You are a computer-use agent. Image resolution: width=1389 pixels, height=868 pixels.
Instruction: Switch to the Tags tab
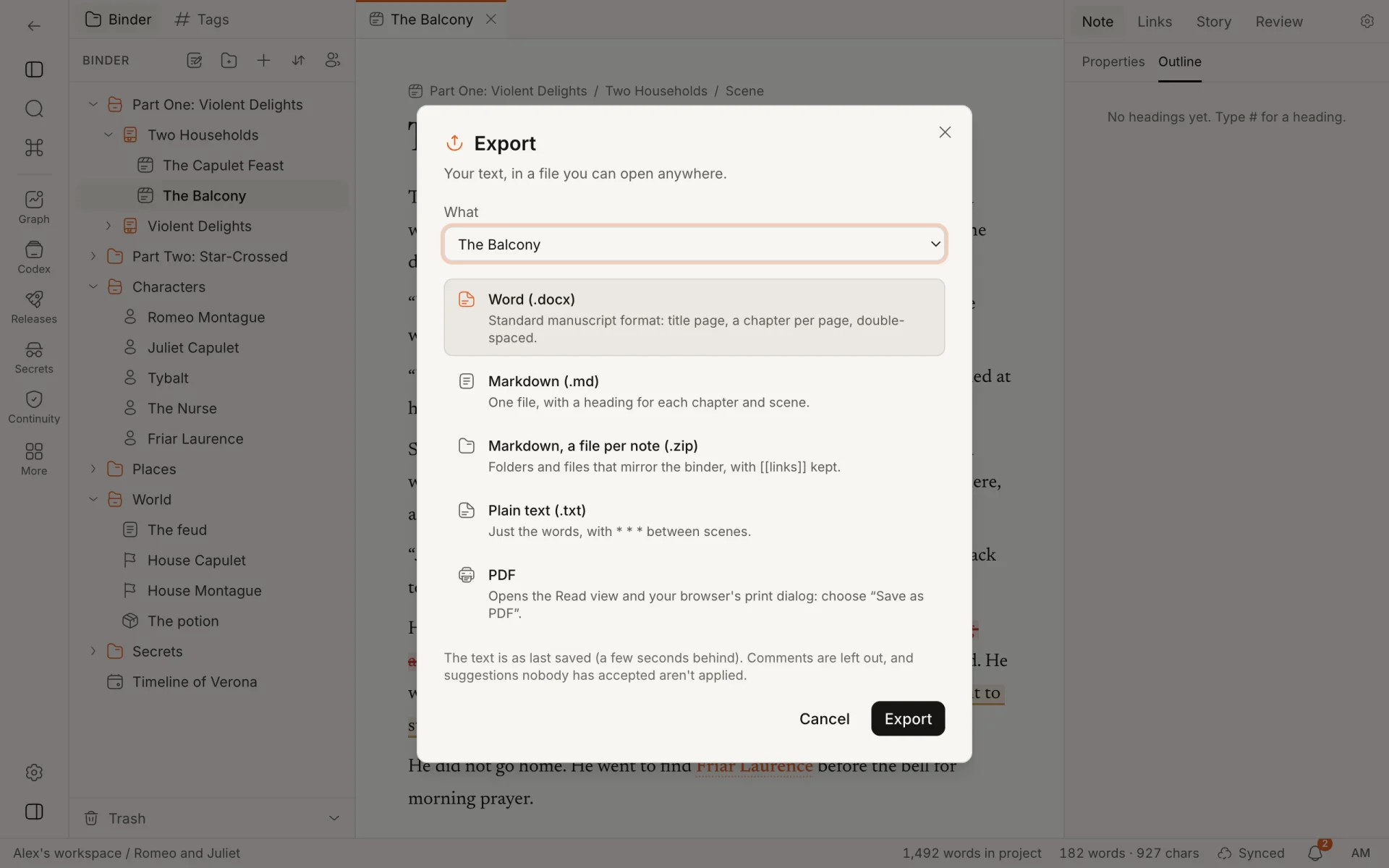[x=202, y=20]
